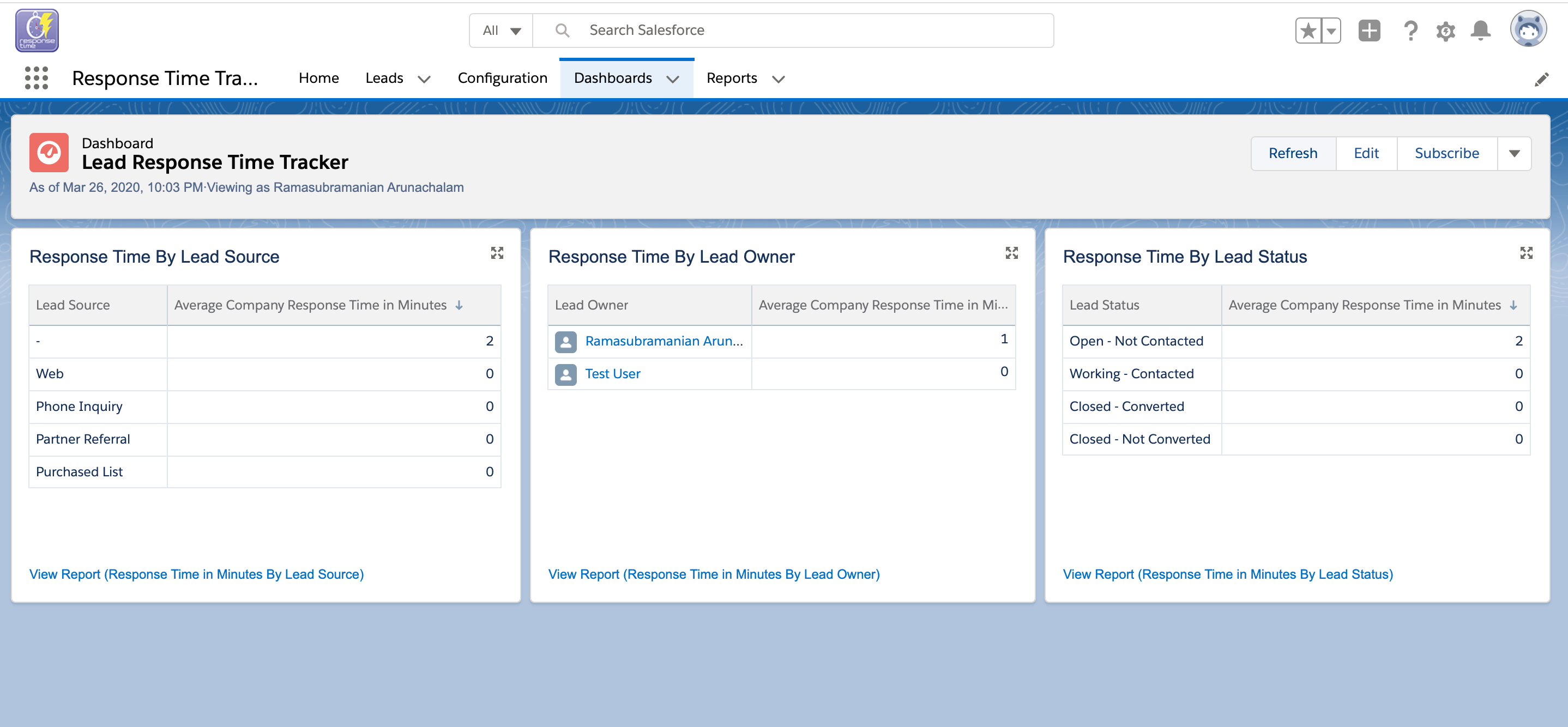Image resolution: width=1568 pixels, height=727 pixels.
Task: Open the Notifications bell
Action: [x=1480, y=31]
